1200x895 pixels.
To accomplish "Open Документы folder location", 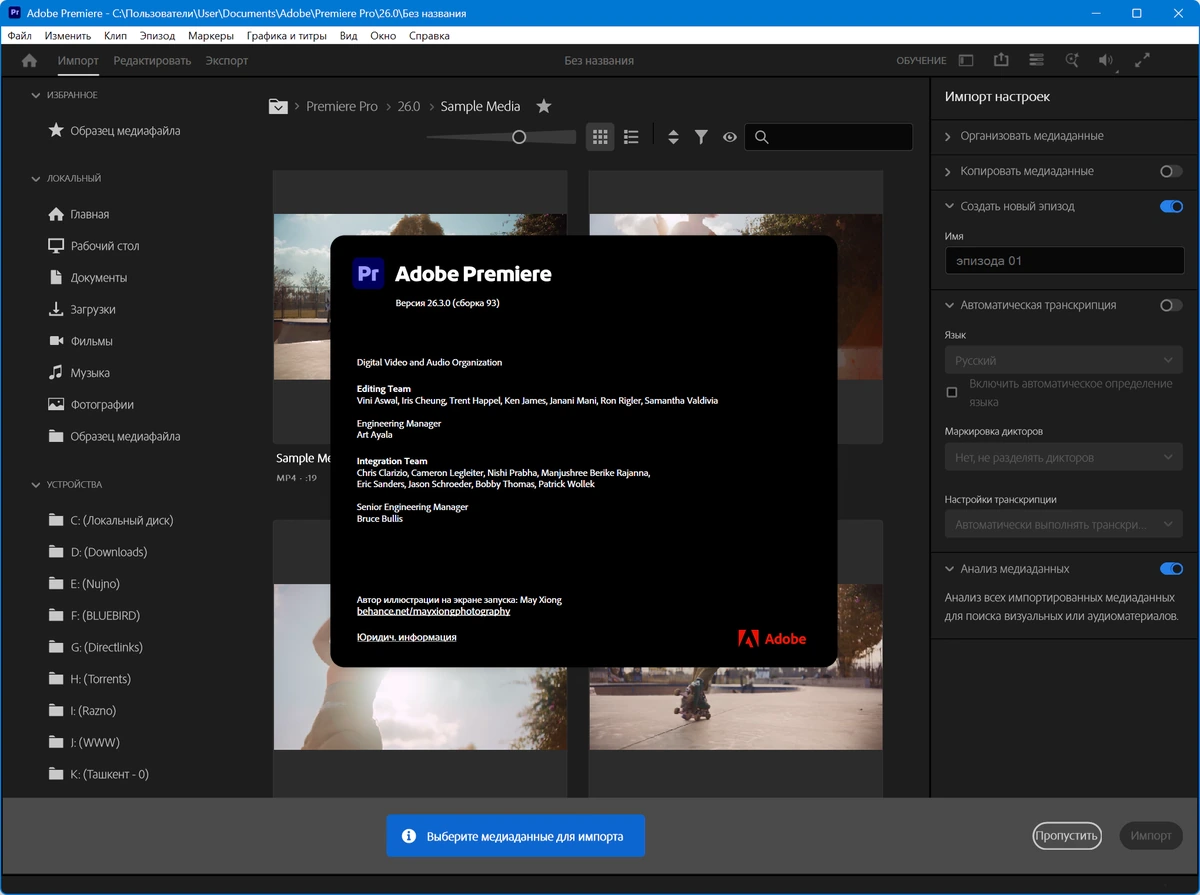I will 88,278.
